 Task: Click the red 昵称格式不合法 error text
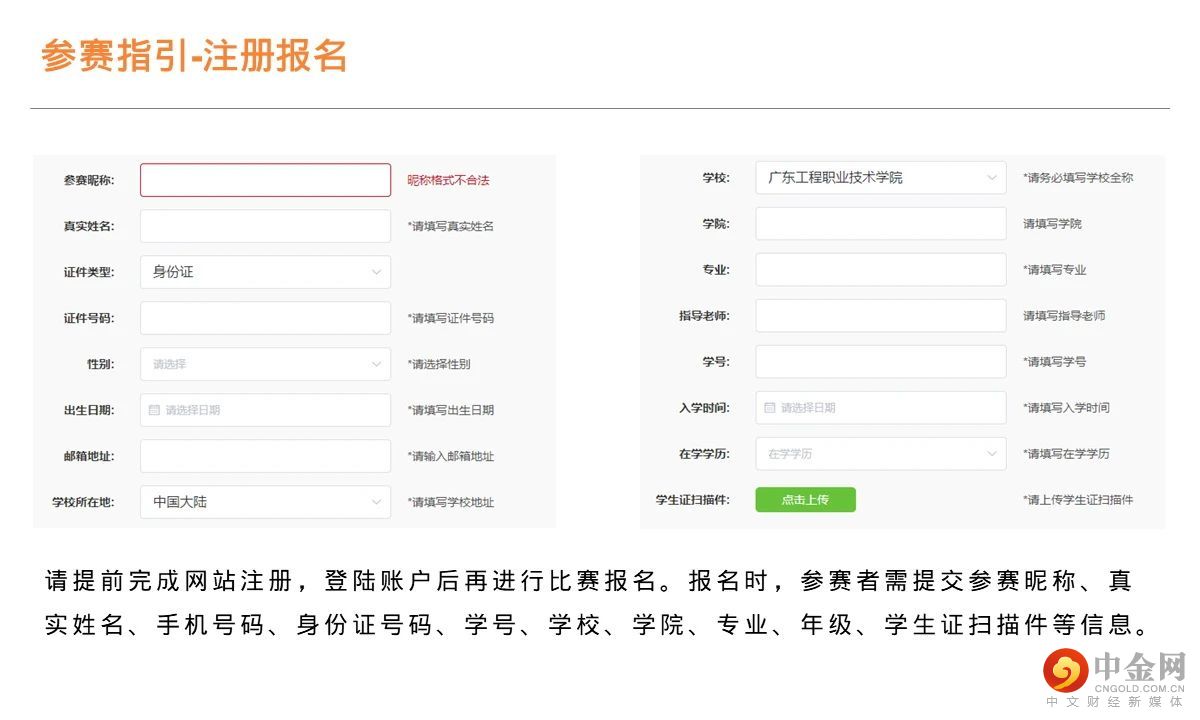(x=448, y=180)
